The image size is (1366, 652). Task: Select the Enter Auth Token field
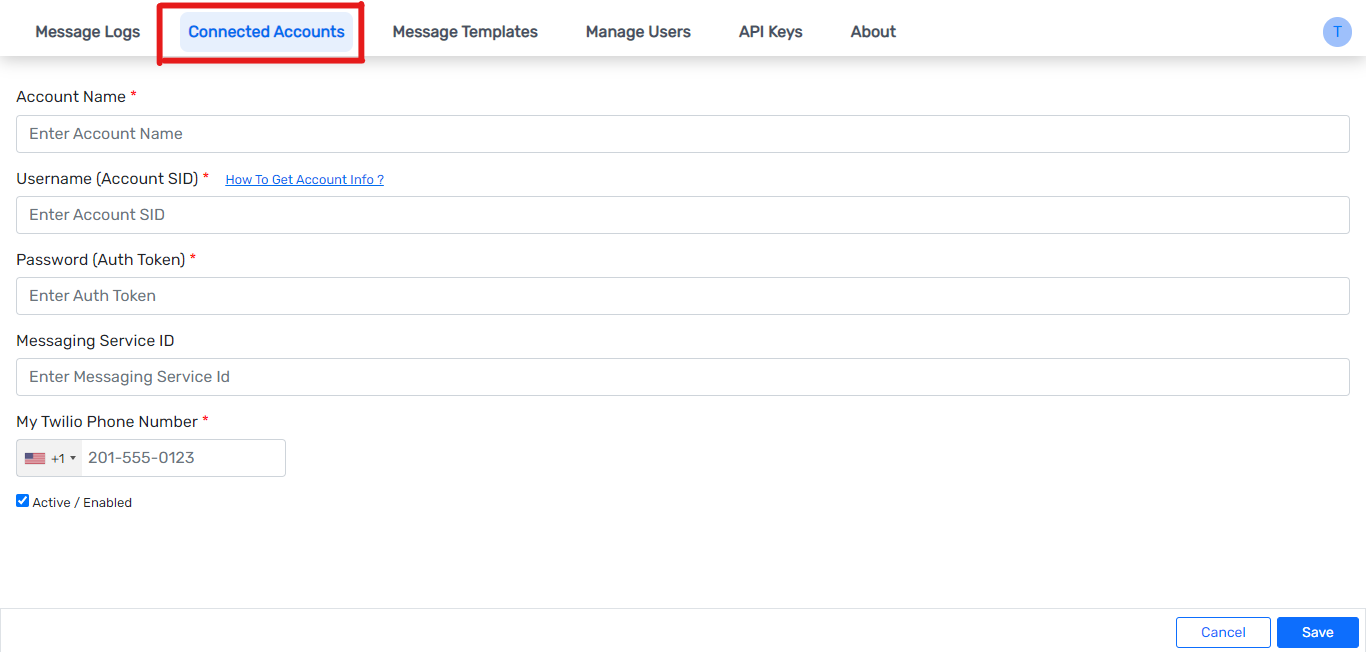pos(683,296)
